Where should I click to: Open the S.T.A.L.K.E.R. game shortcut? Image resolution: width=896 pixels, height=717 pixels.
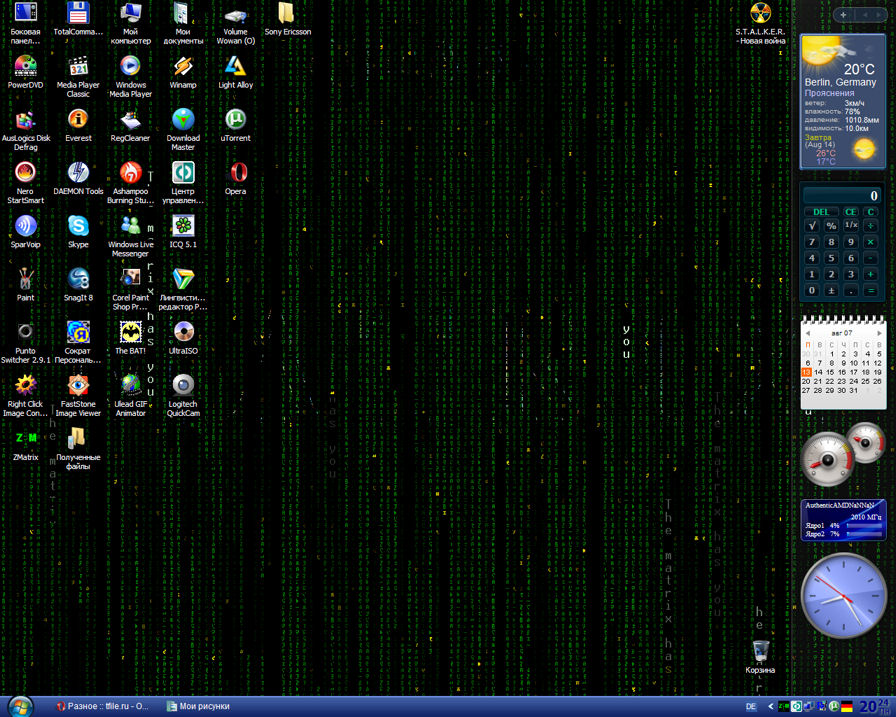pos(761,14)
